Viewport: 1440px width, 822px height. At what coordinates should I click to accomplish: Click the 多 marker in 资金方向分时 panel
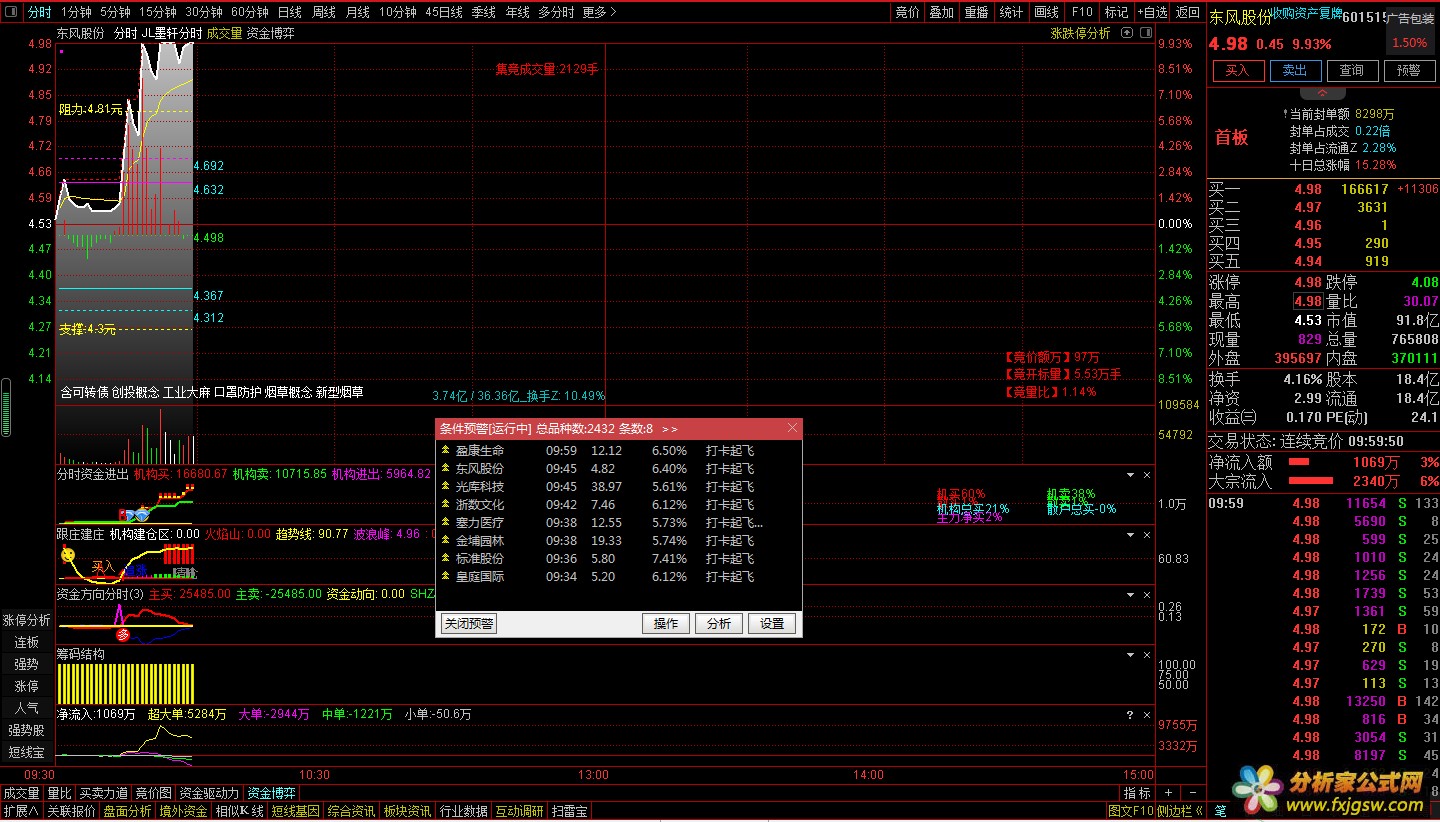tap(124, 634)
